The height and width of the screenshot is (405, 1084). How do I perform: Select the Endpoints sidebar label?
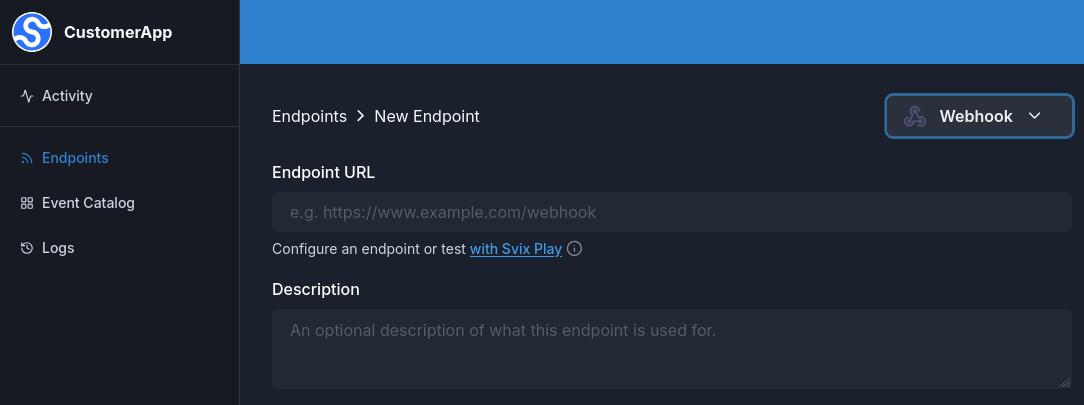point(75,158)
